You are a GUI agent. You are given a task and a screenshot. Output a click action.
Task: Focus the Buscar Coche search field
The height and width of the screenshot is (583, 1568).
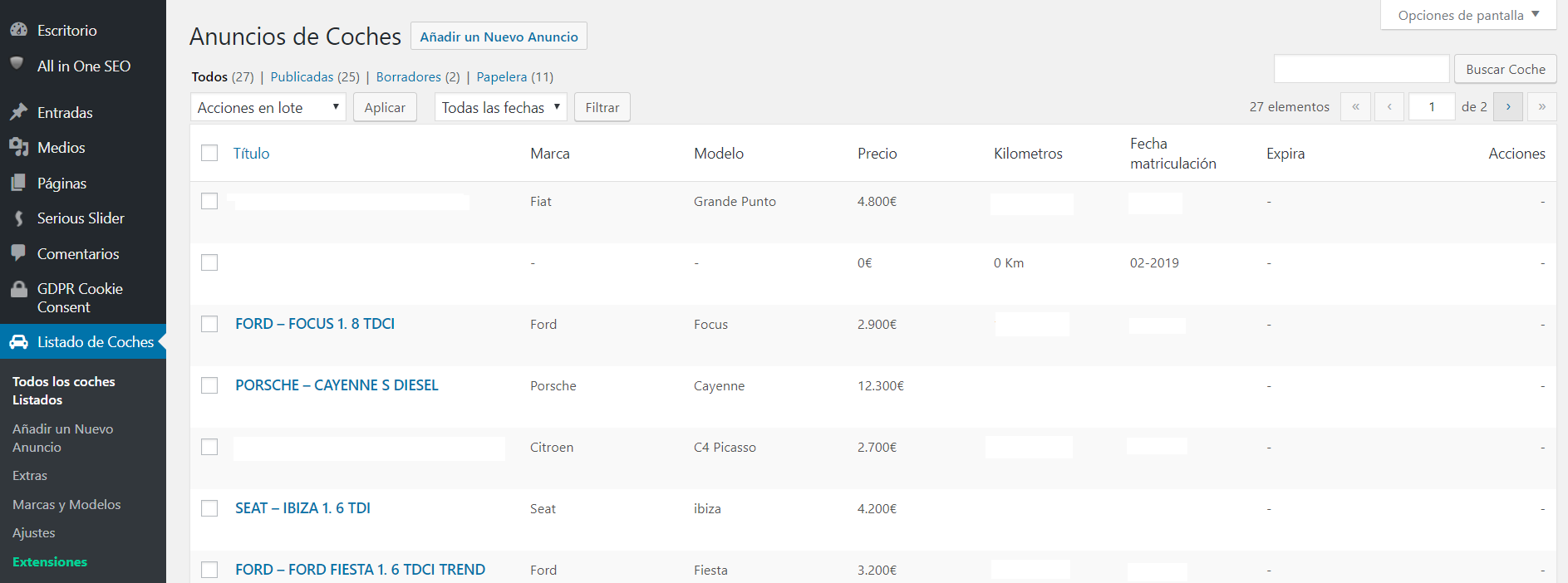click(1361, 69)
